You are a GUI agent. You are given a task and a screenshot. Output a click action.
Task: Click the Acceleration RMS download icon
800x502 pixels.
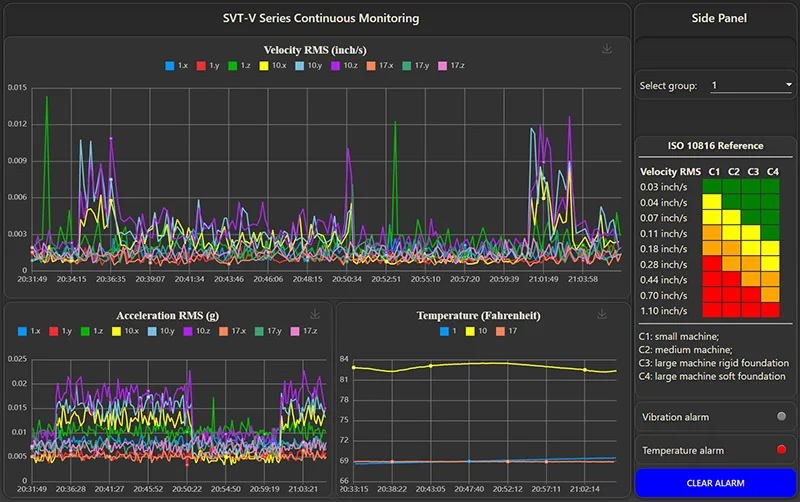tap(315, 314)
